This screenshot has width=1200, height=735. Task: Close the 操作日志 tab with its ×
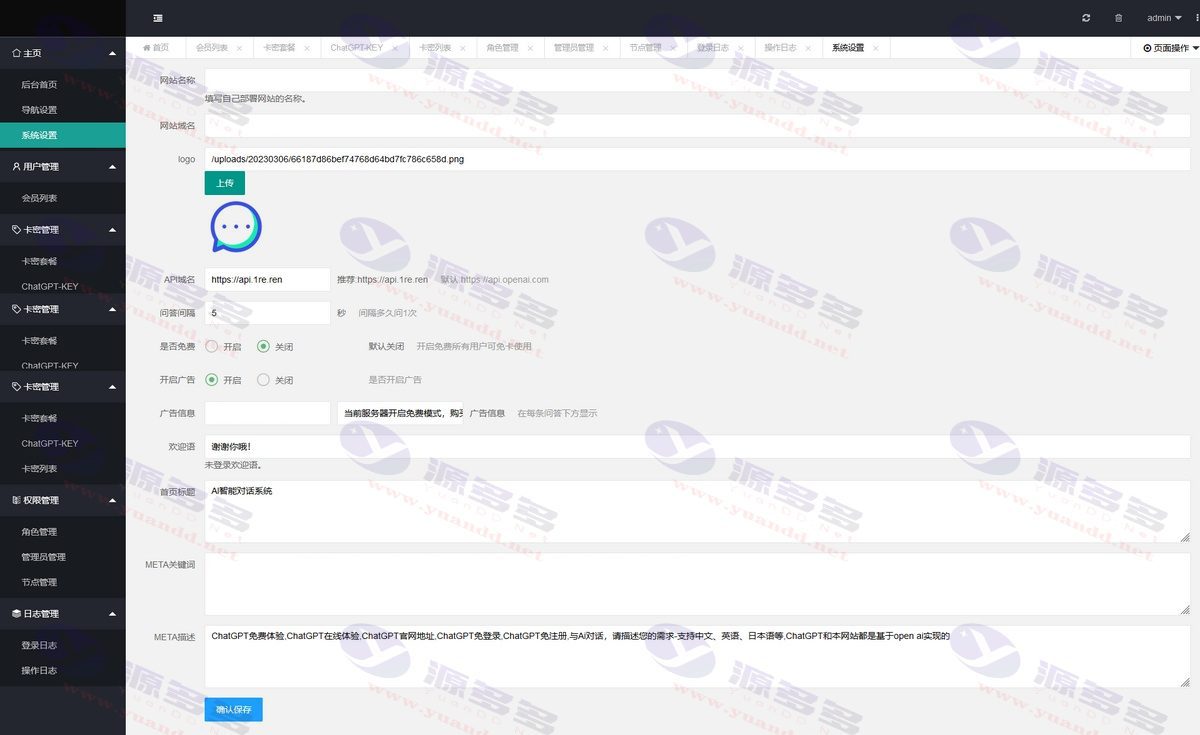(808, 48)
